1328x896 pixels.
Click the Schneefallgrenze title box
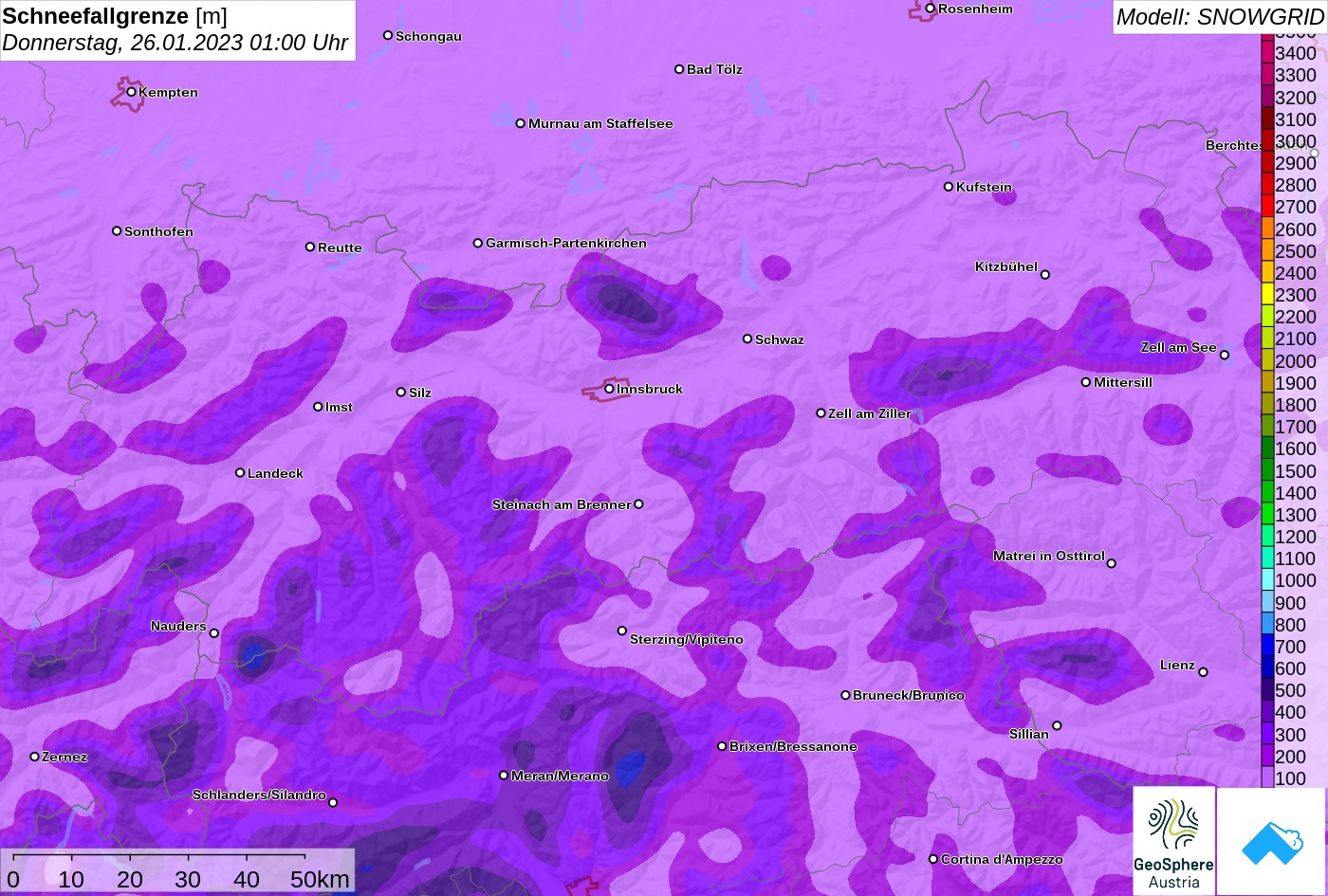coord(177,29)
